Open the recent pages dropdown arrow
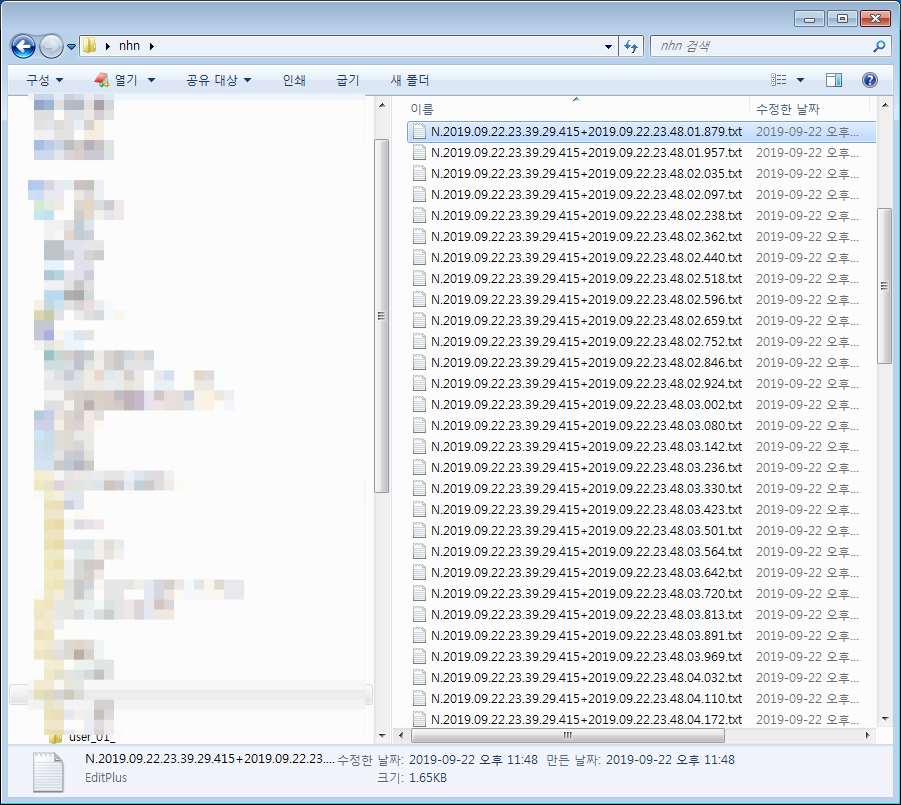 (72, 47)
